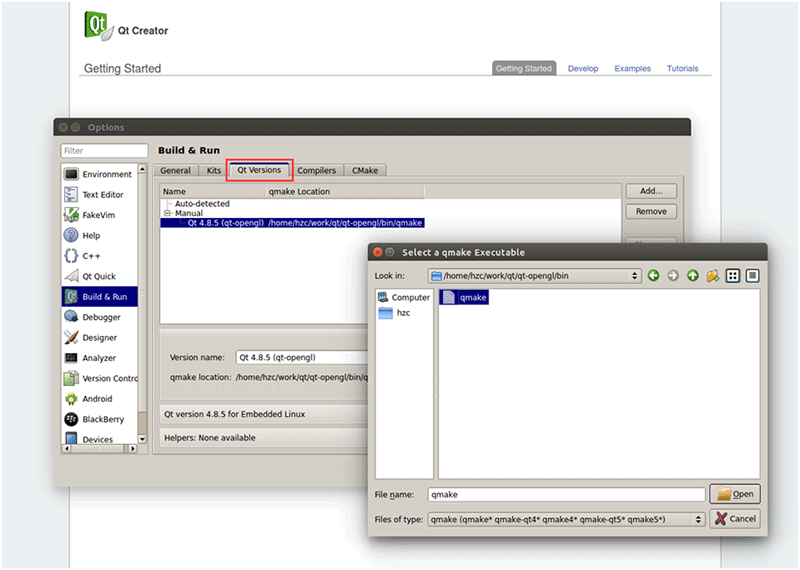Image resolution: width=800 pixels, height=570 pixels.
Task: Switch file dialog to detail view
Action: pyautogui.click(x=753, y=276)
